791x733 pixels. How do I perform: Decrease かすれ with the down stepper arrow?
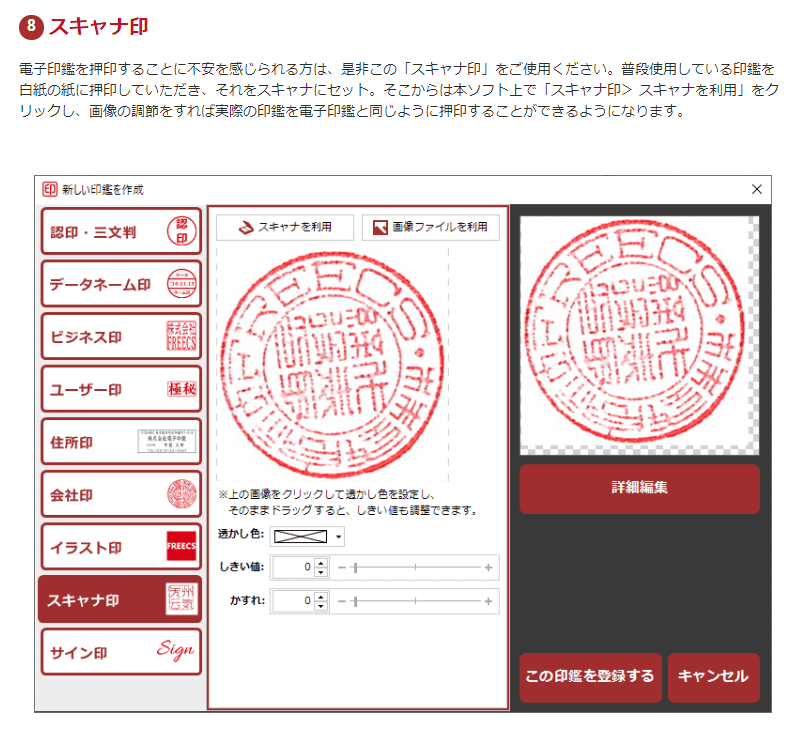click(x=320, y=606)
